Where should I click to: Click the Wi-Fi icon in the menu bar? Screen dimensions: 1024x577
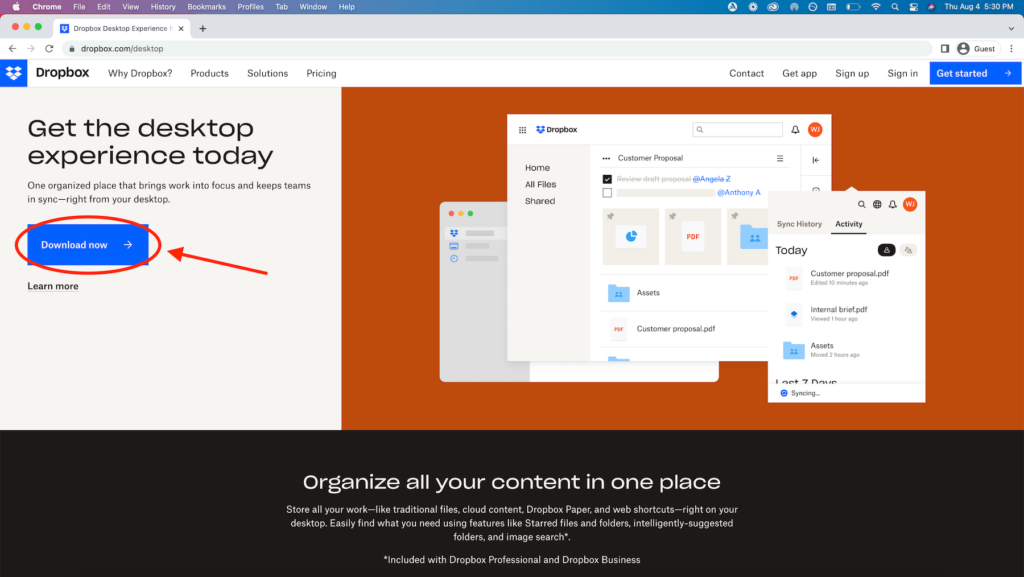[x=876, y=7]
